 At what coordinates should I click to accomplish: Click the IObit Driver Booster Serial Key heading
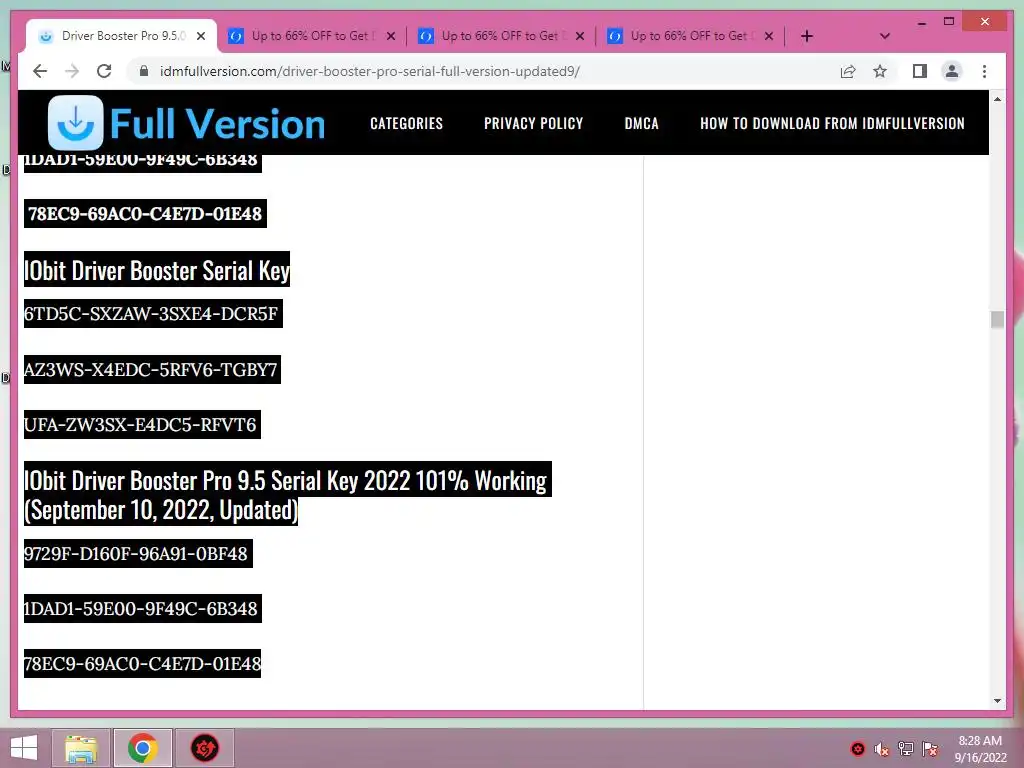[157, 270]
